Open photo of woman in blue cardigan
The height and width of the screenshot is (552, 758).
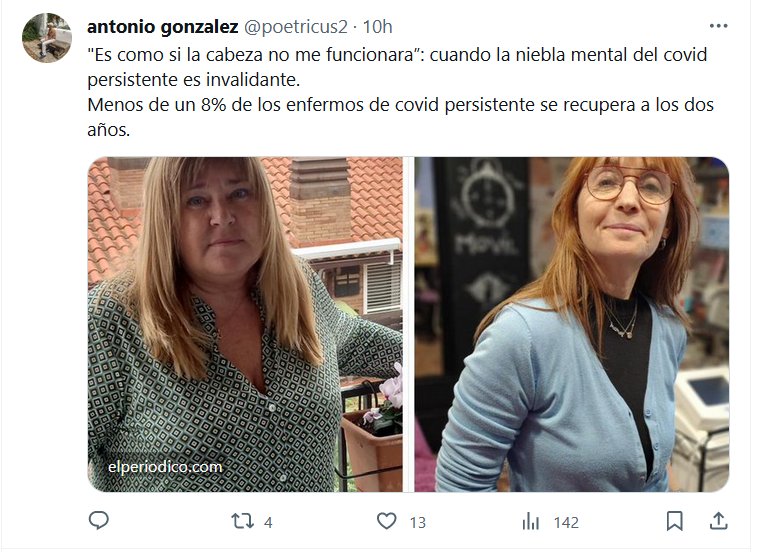click(572, 324)
